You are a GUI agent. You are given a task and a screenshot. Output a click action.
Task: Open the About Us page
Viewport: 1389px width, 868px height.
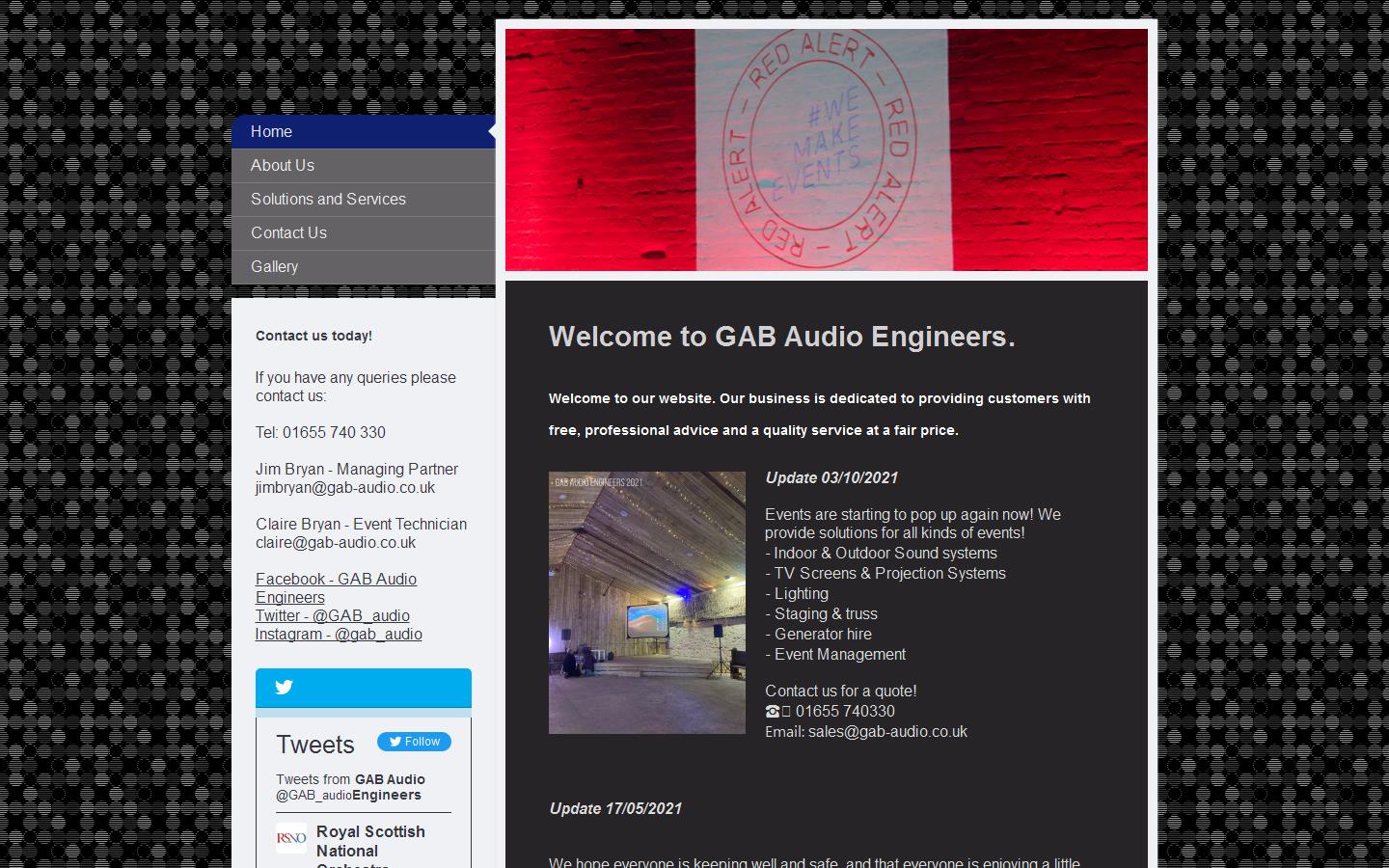pos(282,165)
